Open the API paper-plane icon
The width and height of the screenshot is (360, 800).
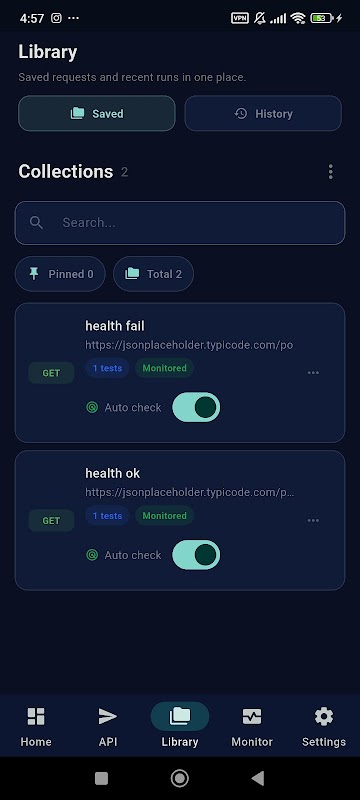108,716
